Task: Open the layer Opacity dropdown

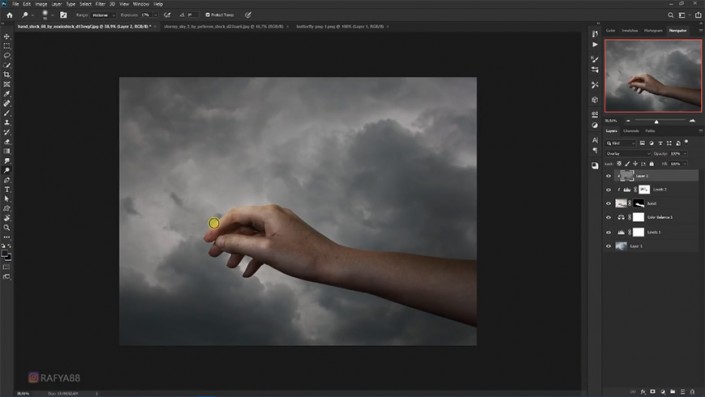Action: tap(685, 154)
